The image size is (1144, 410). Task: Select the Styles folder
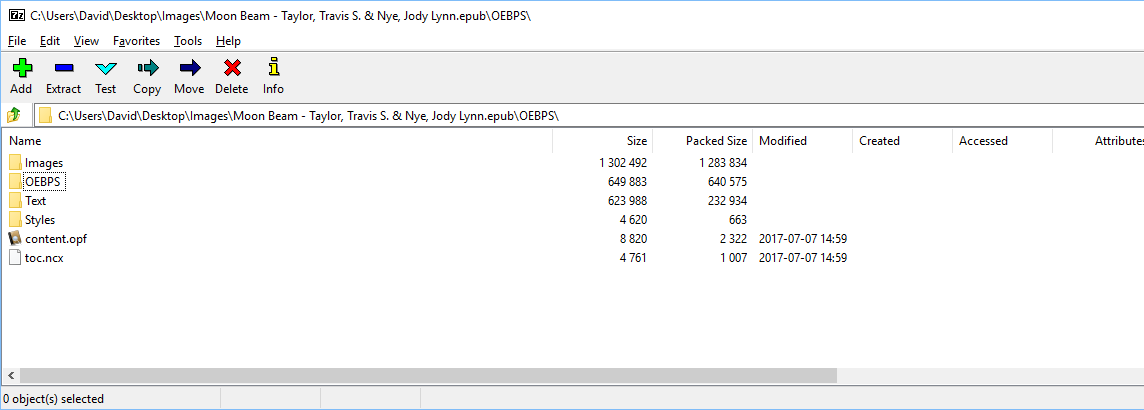click(39, 220)
